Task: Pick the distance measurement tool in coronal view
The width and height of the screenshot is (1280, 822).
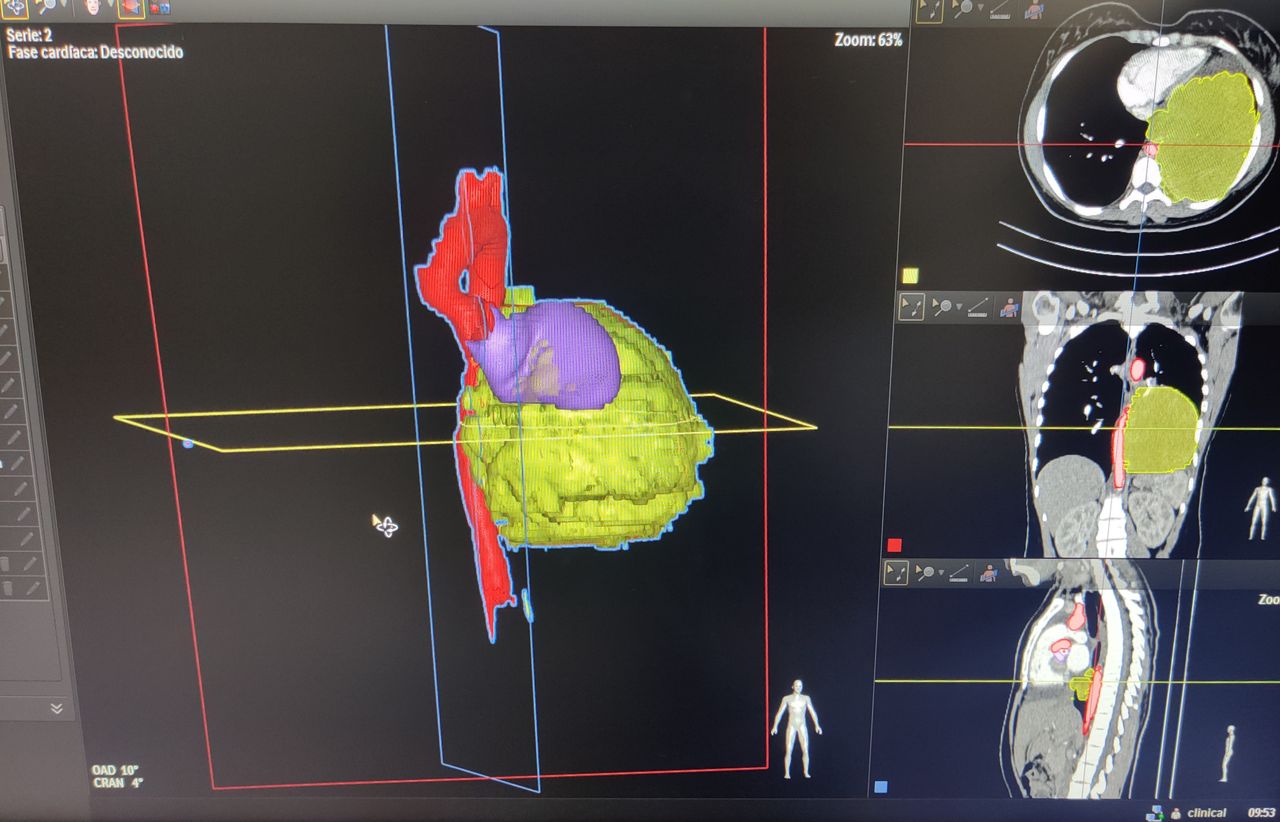Action: [978, 308]
